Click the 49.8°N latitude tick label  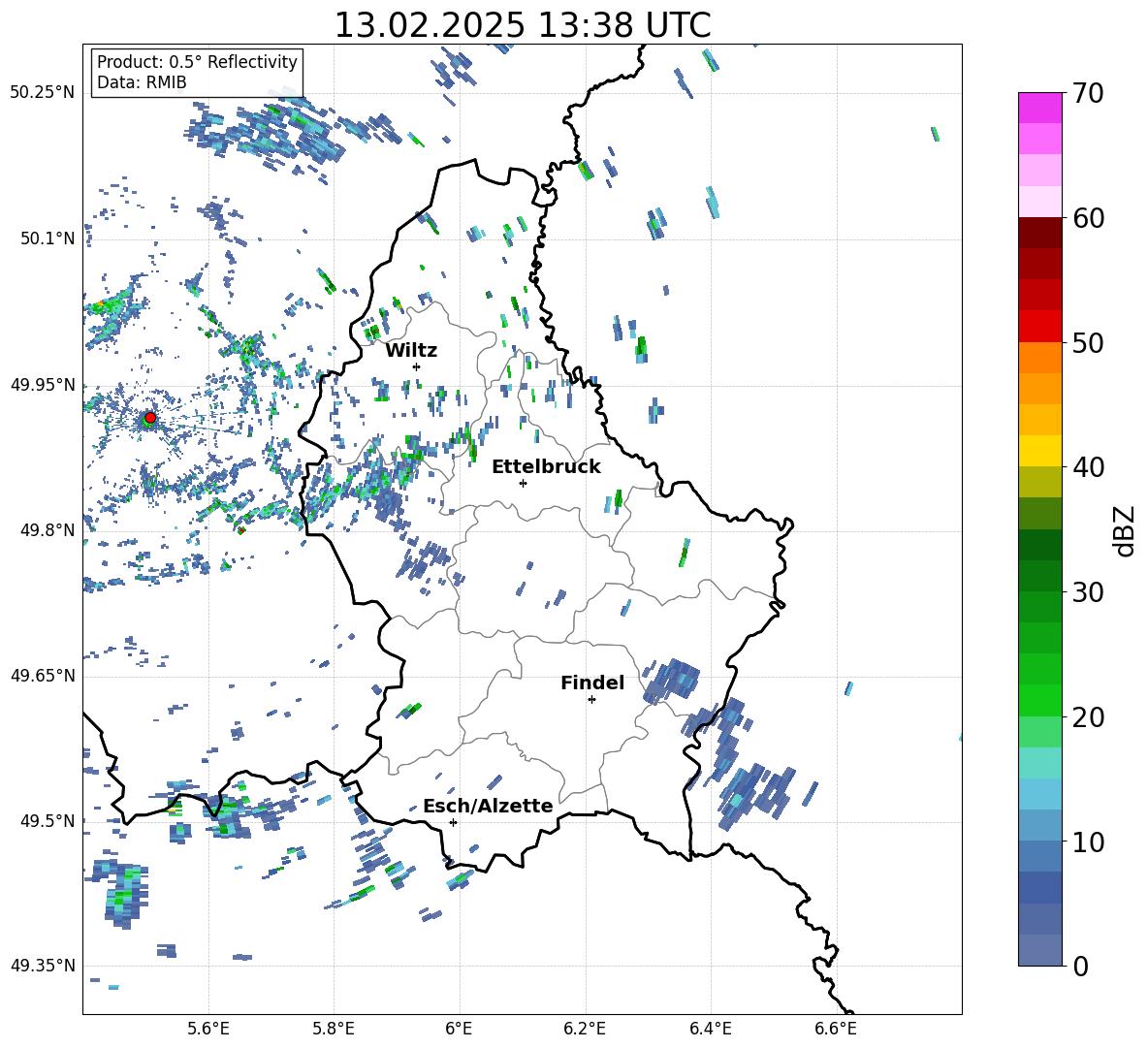click(x=48, y=530)
